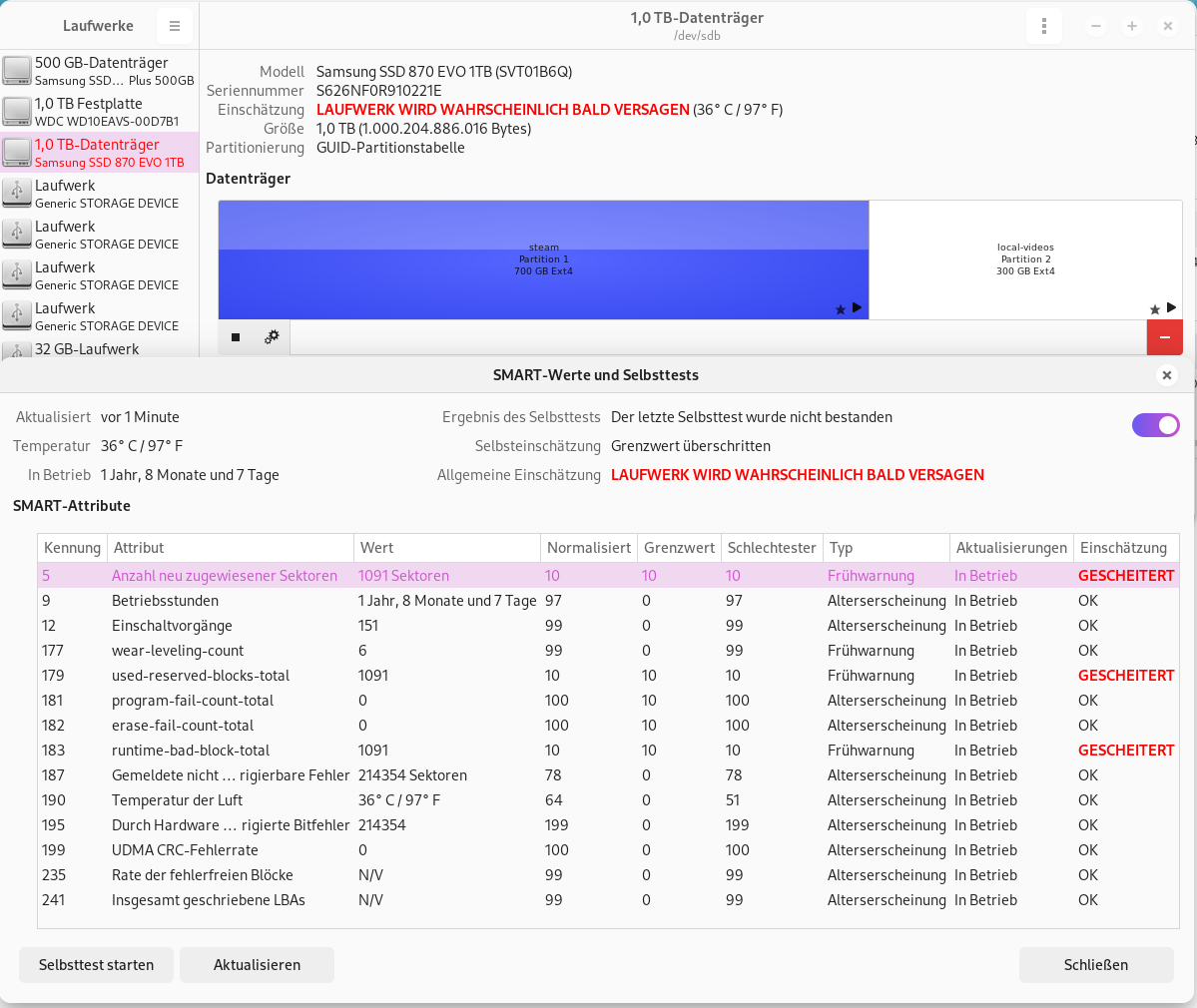The height and width of the screenshot is (1008, 1197).
Task: Select the wear-leveling-count row
Action: click(x=608, y=650)
